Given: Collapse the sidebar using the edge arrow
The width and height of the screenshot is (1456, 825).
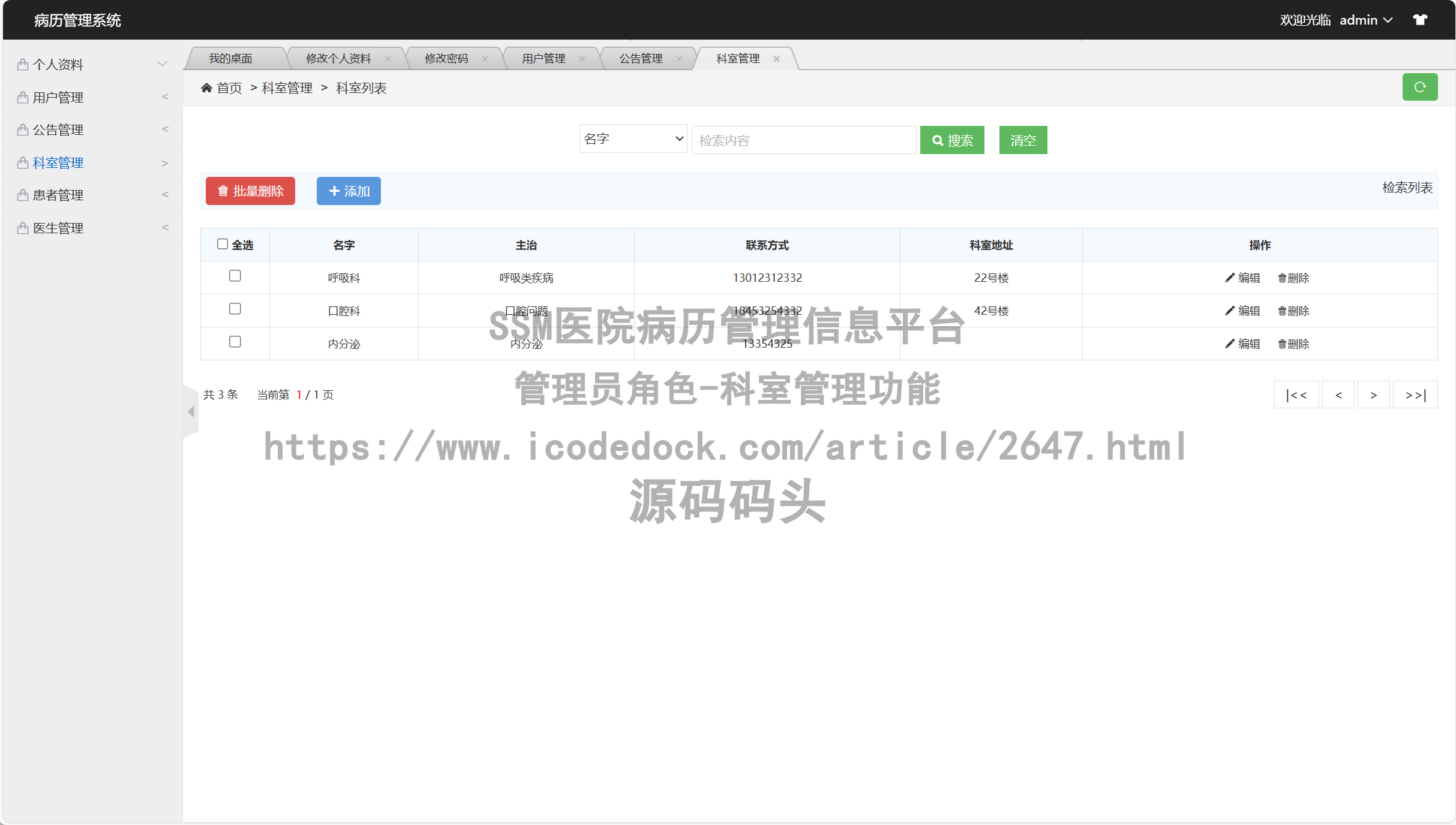Looking at the screenshot, I should [x=191, y=411].
